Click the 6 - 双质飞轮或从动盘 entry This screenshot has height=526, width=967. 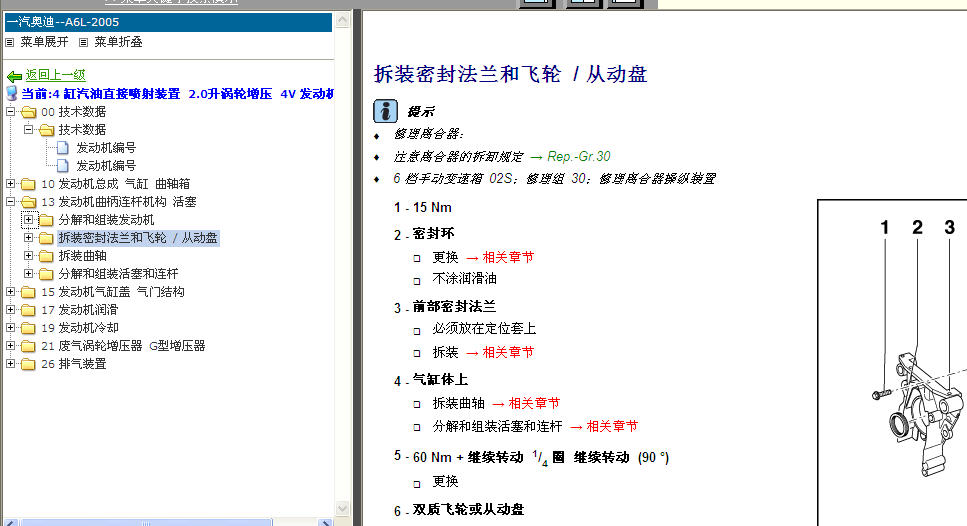click(x=459, y=509)
